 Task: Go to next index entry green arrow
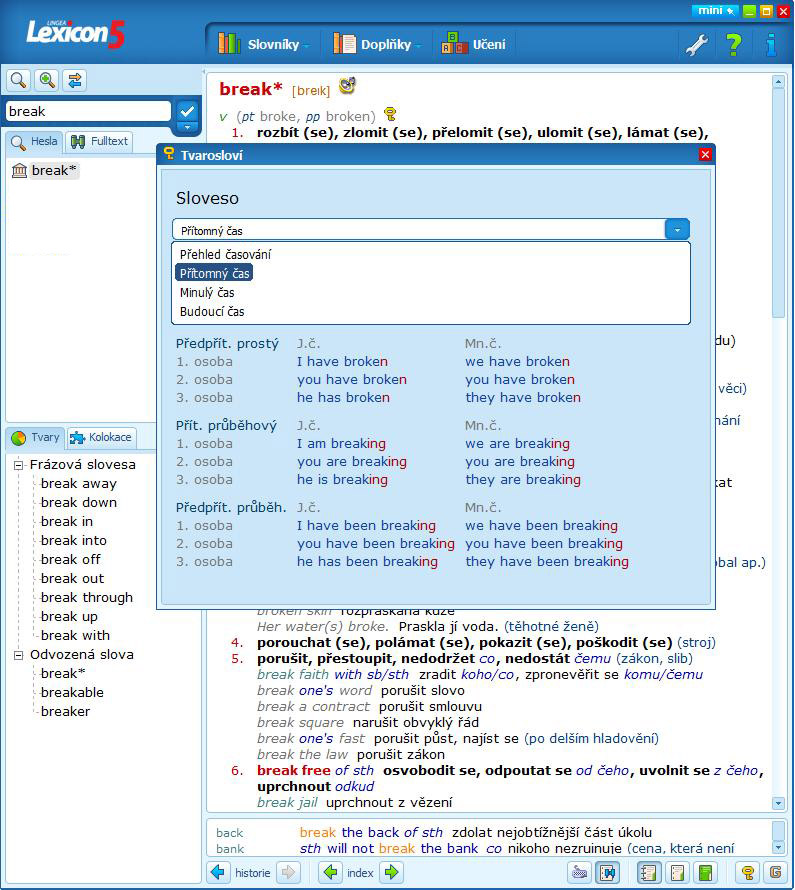pyautogui.click(x=392, y=872)
